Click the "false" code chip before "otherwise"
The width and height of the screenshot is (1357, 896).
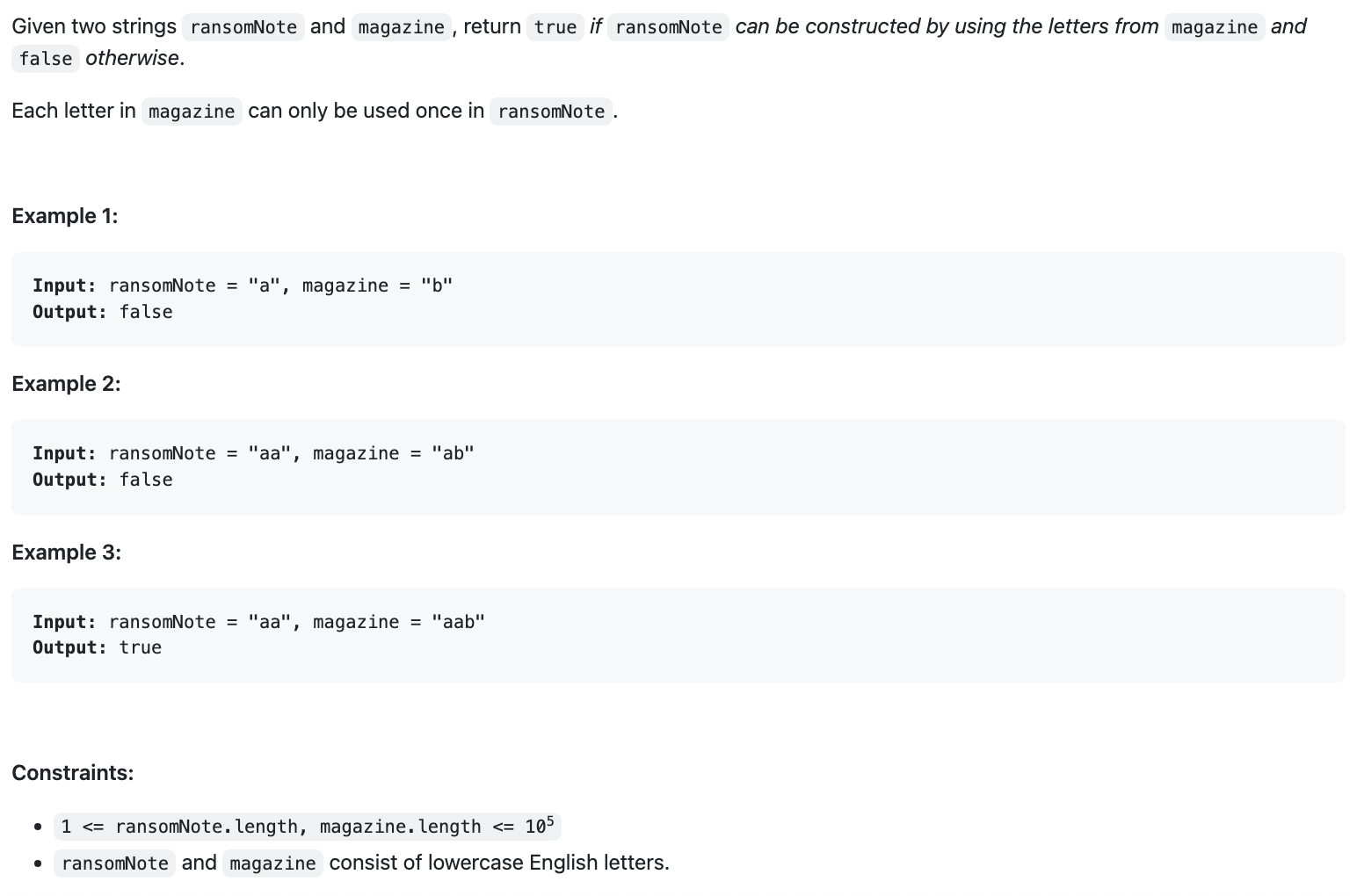click(46, 59)
